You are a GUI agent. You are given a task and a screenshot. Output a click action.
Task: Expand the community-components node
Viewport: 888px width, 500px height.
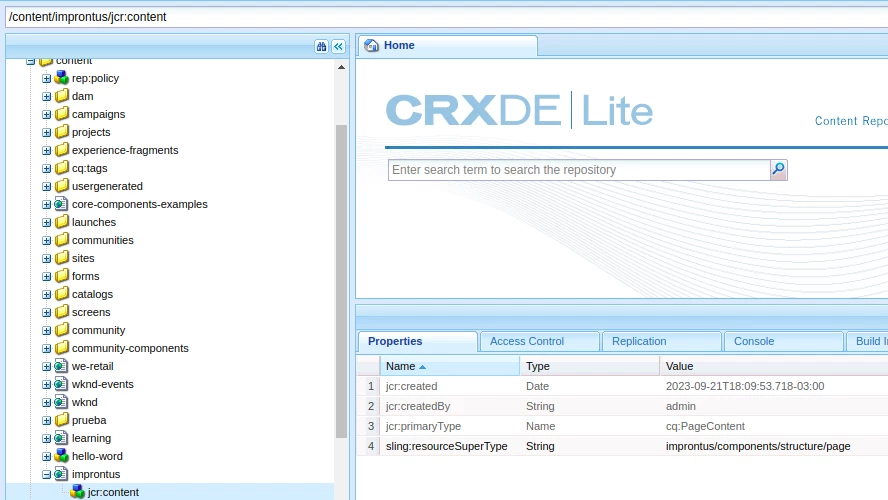click(46, 349)
